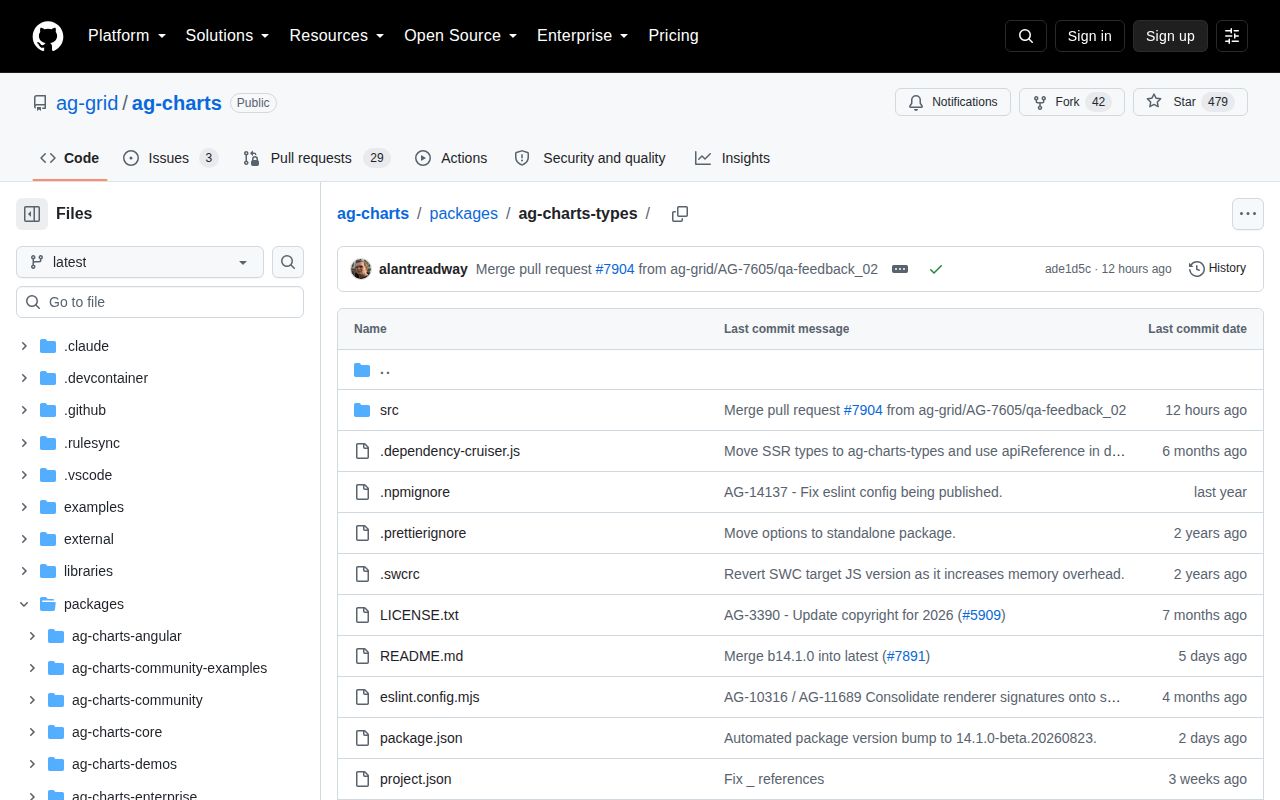Screen dimensions: 1280x800
Task: Open the Enterprise dropdown menu
Action: 583,36
